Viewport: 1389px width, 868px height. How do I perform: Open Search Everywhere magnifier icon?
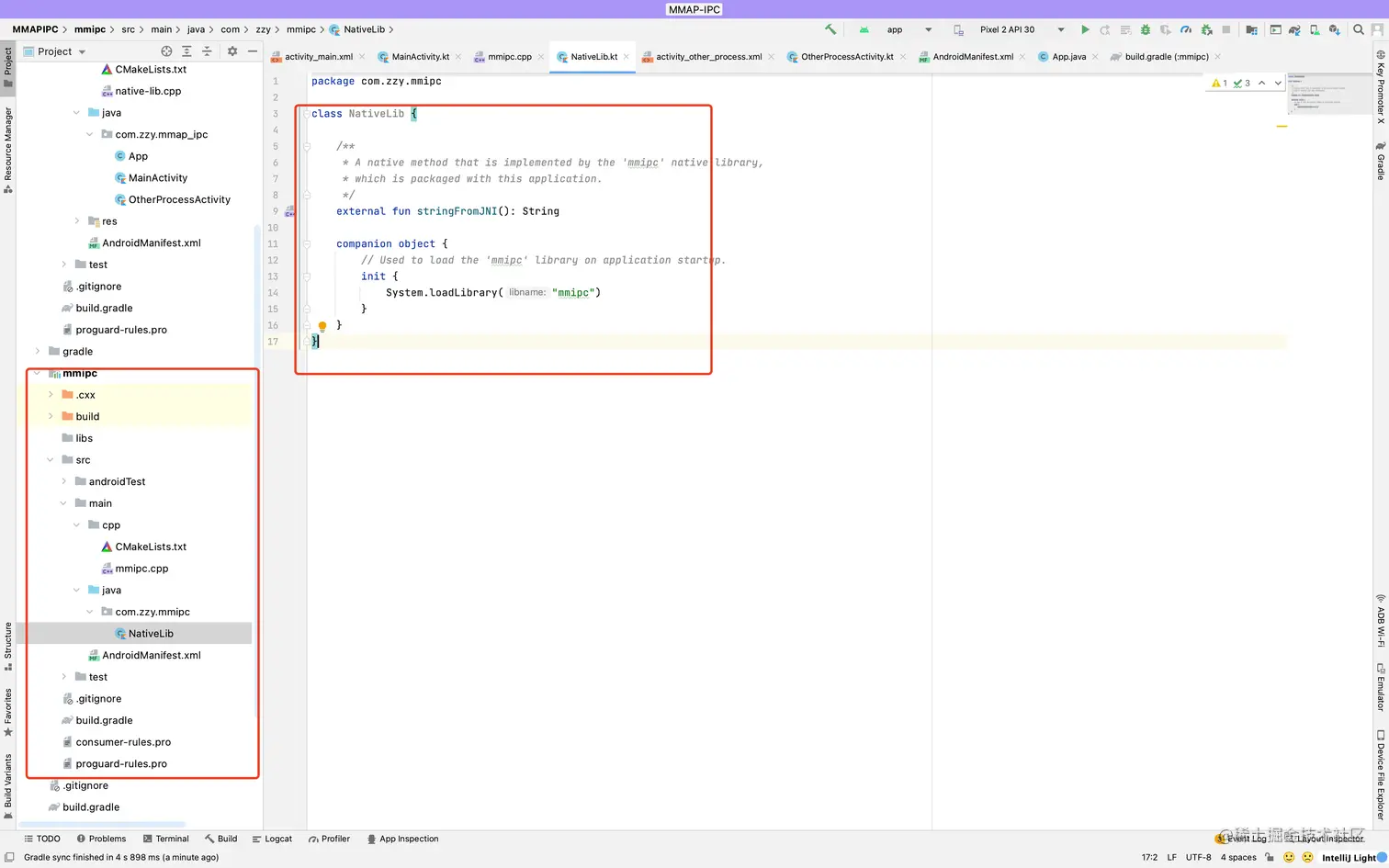1359,29
